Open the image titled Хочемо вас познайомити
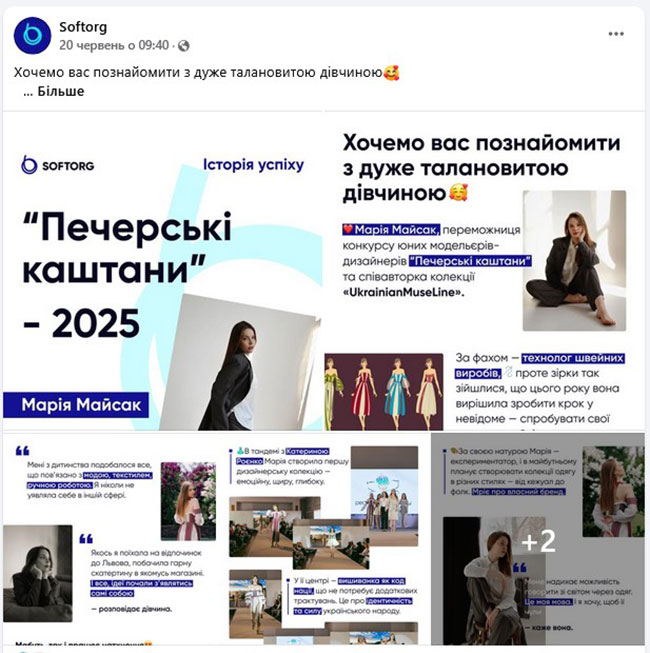 point(485,271)
